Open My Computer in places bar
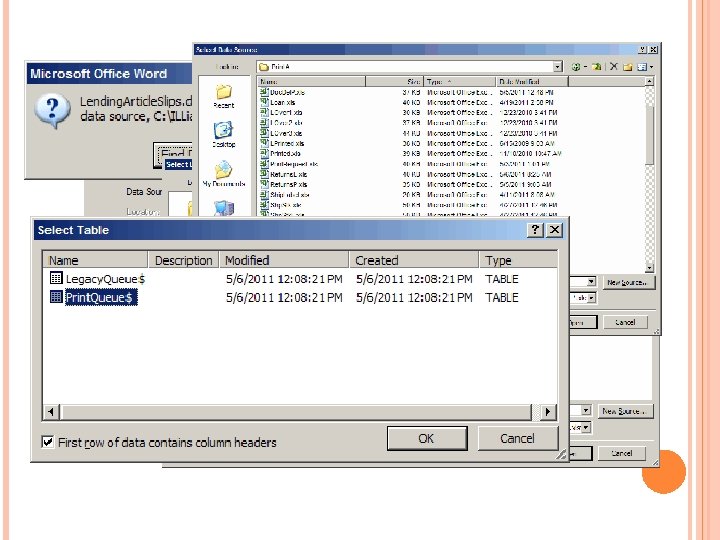 (224, 208)
